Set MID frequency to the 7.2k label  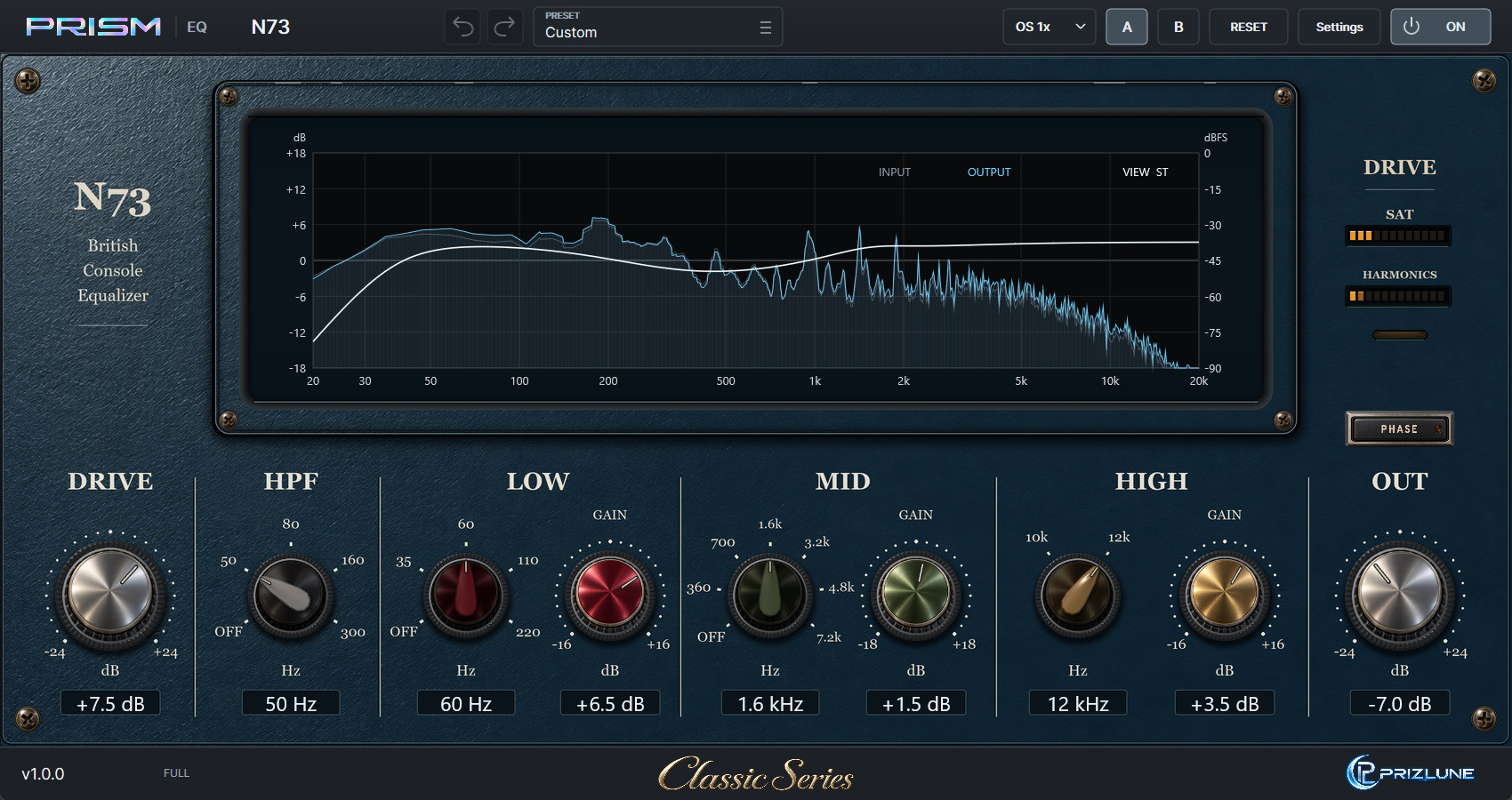pyautogui.click(x=829, y=636)
